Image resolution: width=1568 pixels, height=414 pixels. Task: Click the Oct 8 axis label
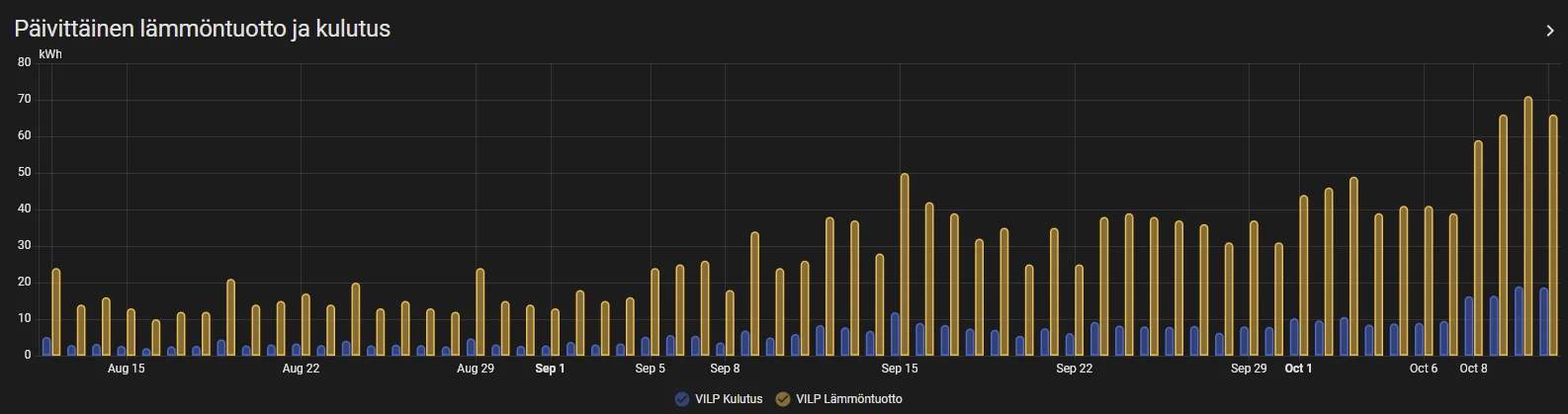point(1473,369)
